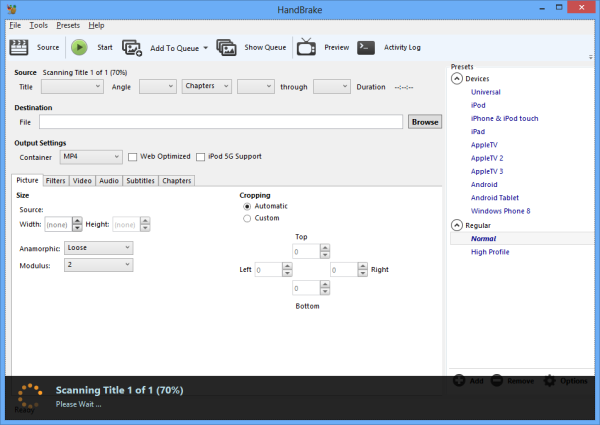
Task: Collapse the Devices presets group
Action: pyautogui.click(x=457, y=79)
